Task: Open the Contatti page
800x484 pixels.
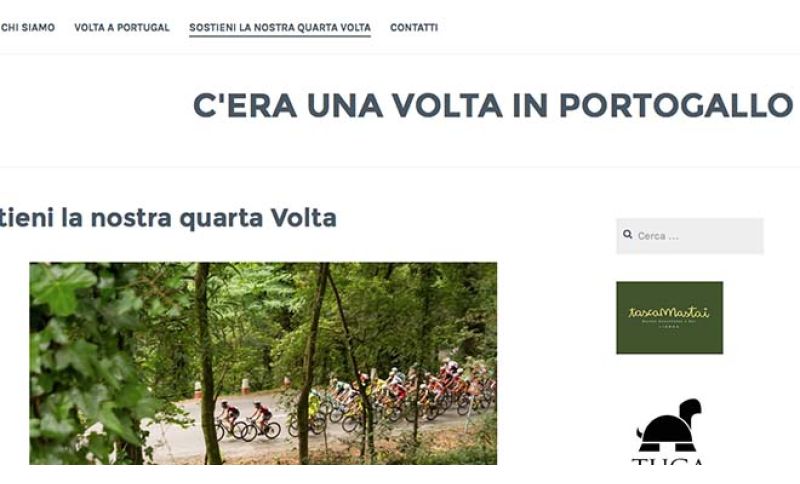Action: [x=414, y=28]
